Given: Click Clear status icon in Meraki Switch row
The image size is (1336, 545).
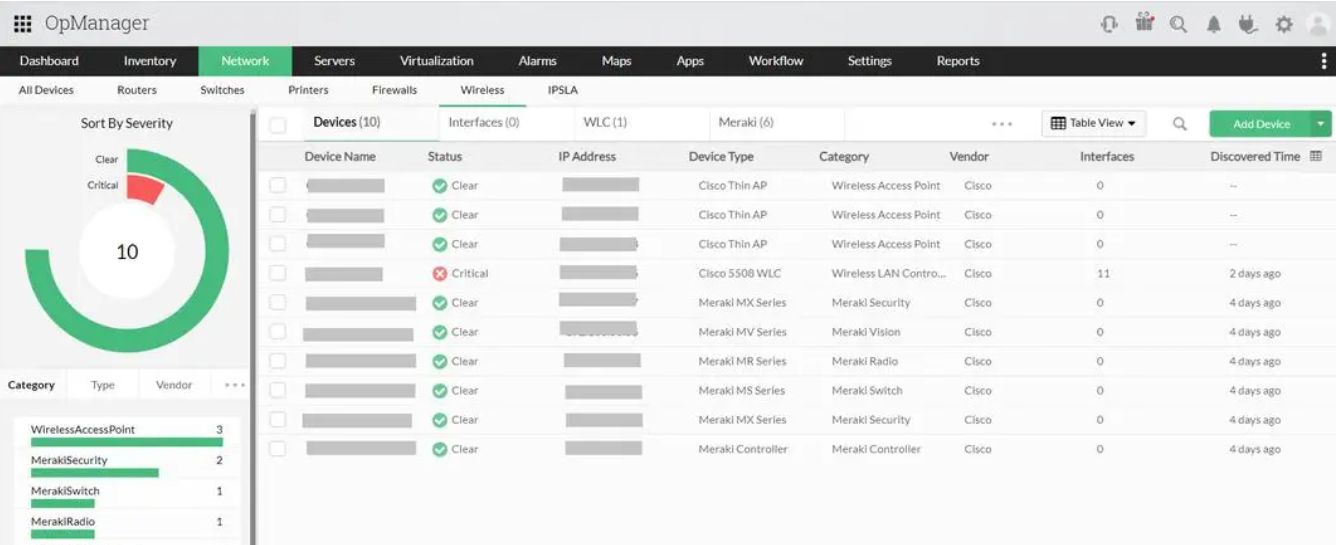Looking at the screenshot, I should tap(439, 390).
